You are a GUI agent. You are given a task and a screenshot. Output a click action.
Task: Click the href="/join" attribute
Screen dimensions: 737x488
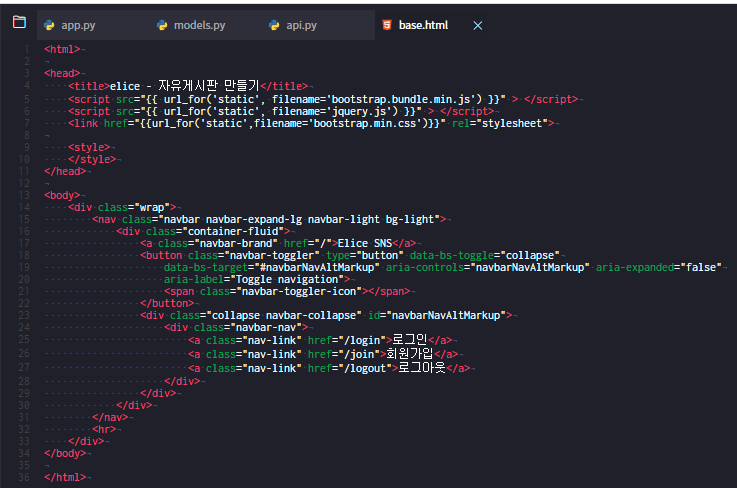[344, 354]
